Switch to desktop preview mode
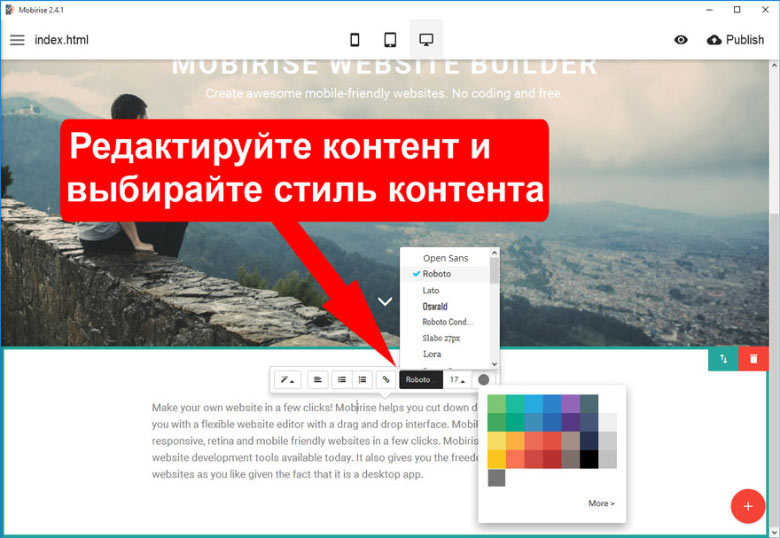This screenshot has width=780, height=538. 426,40
